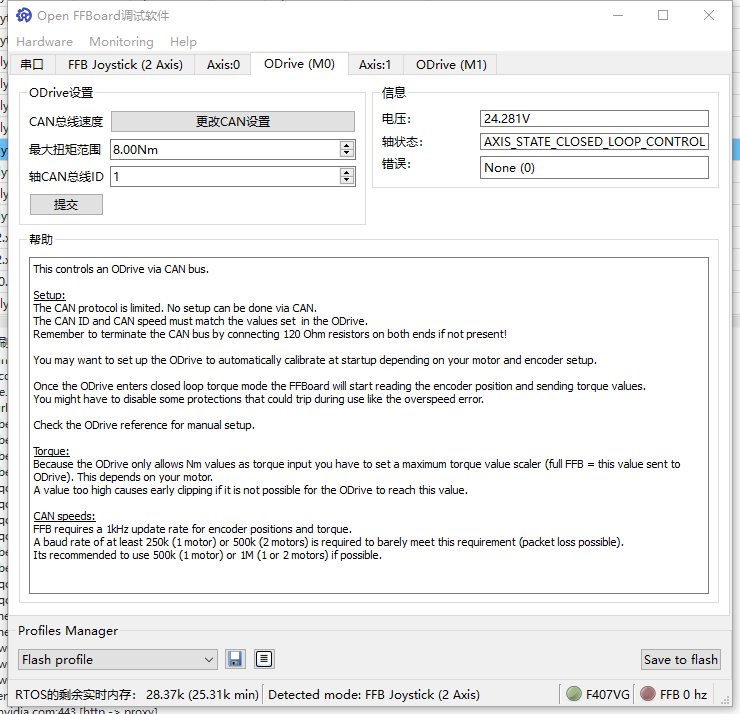Click the 更改CAN设置 button
The width and height of the screenshot is (740, 714).
pos(232,122)
